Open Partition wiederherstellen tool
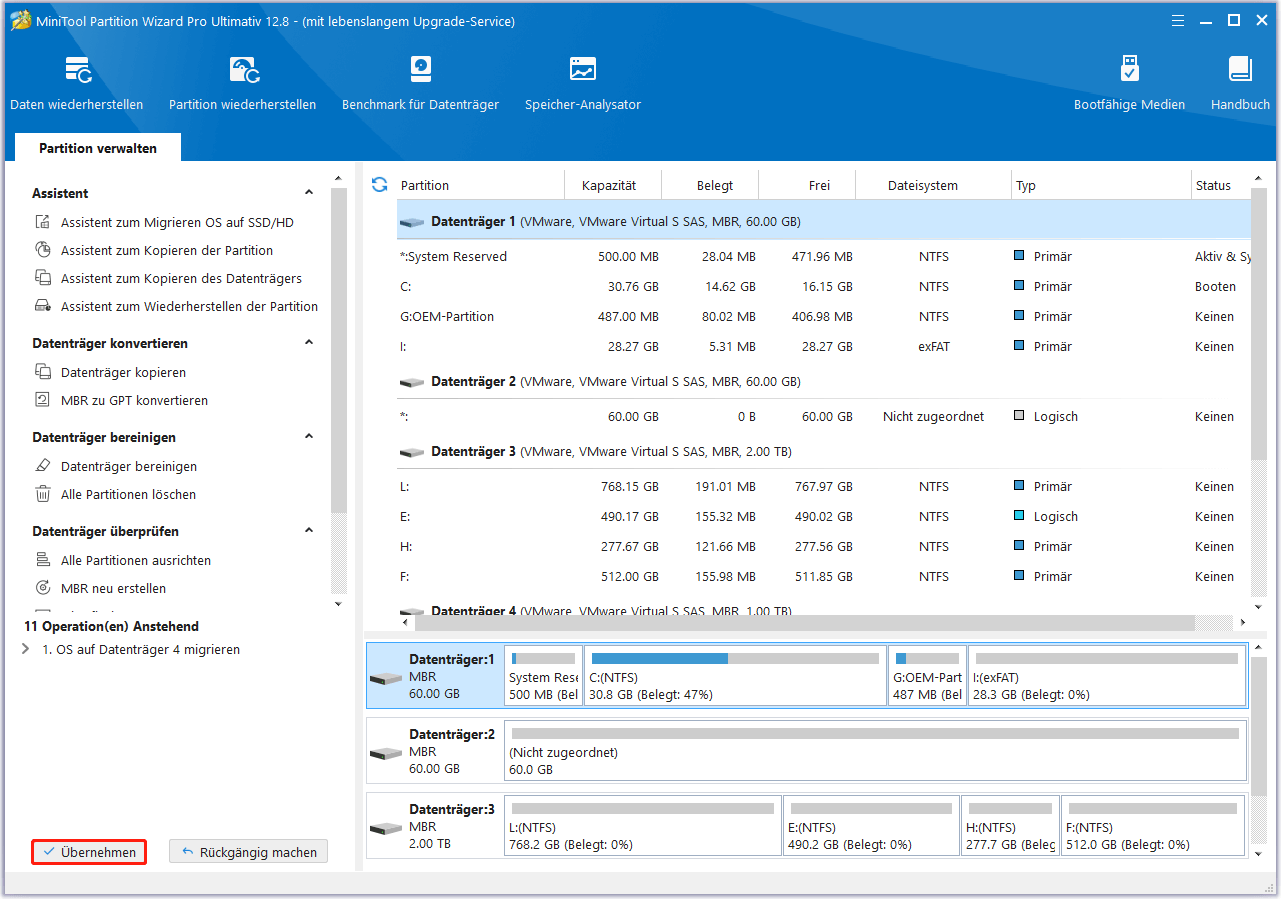The width and height of the screenshot is (1281, 900). (243, 83)
